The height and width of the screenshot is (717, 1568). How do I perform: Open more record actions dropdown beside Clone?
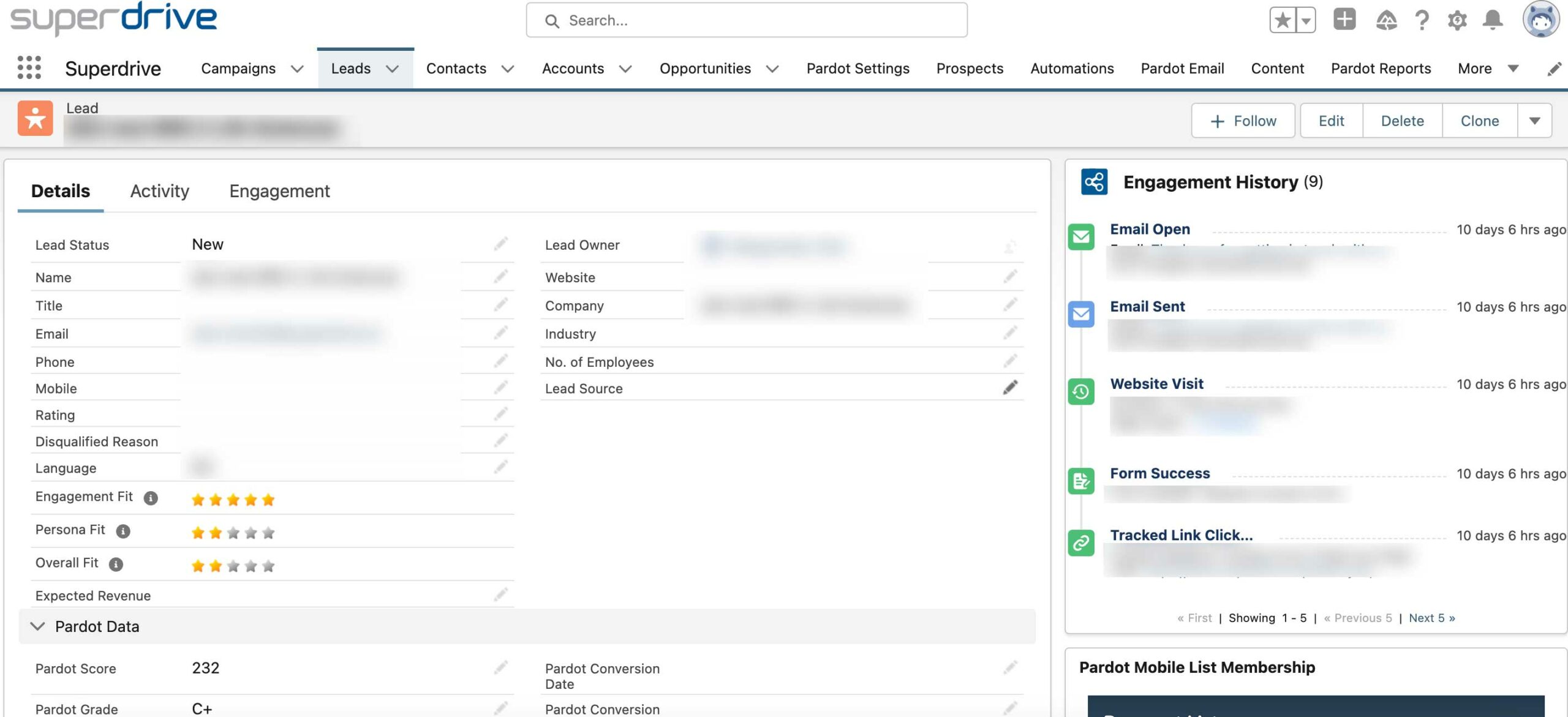point(1534,121)
